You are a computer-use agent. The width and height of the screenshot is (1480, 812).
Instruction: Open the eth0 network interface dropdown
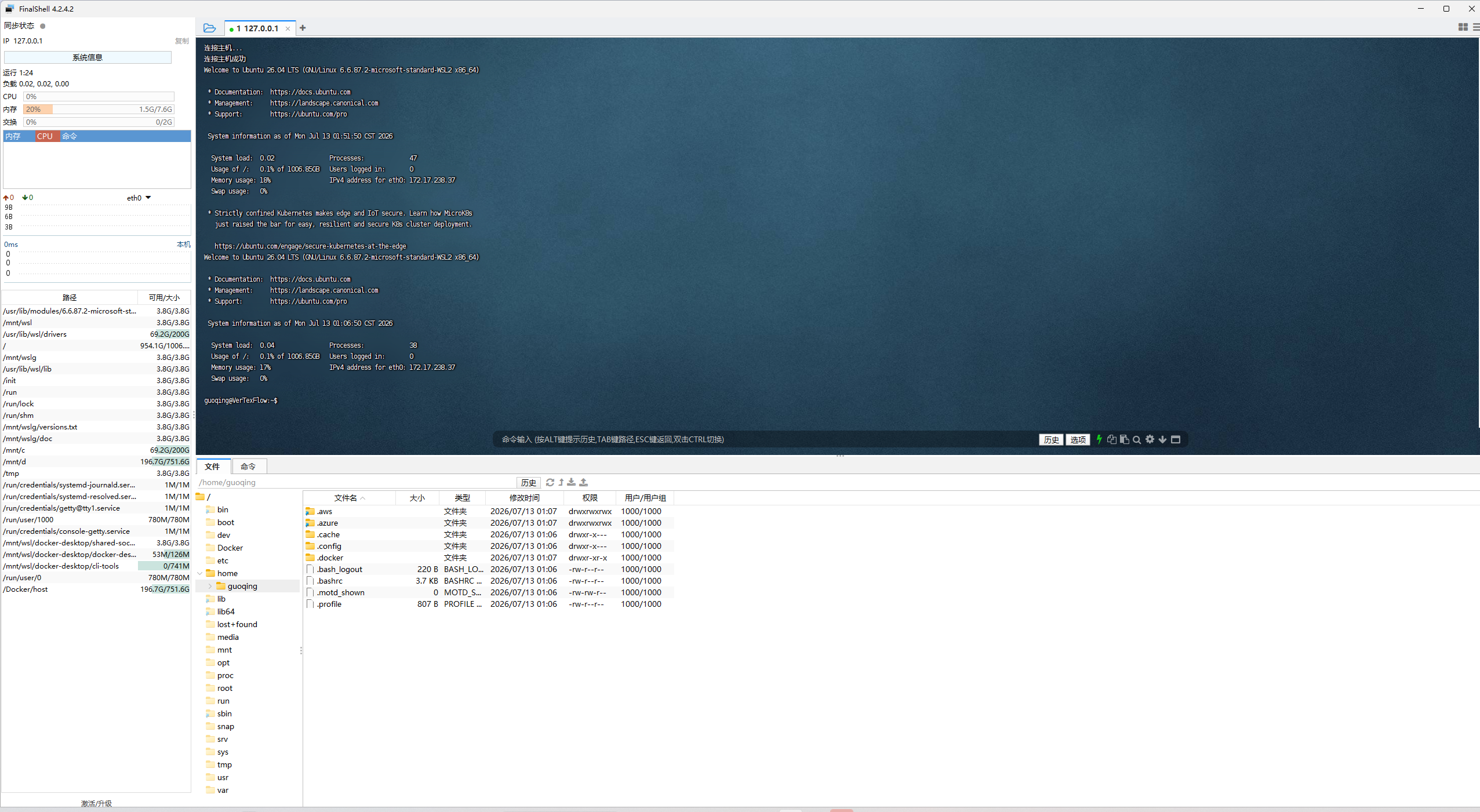pos(139,198)
